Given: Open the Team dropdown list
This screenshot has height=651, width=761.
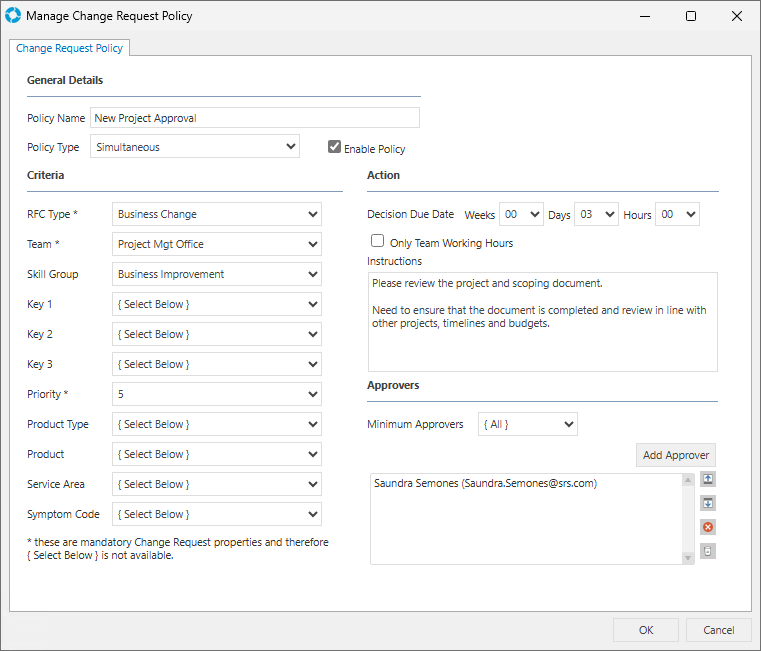Looking at the screenshot, I should [x=217, y=244].
